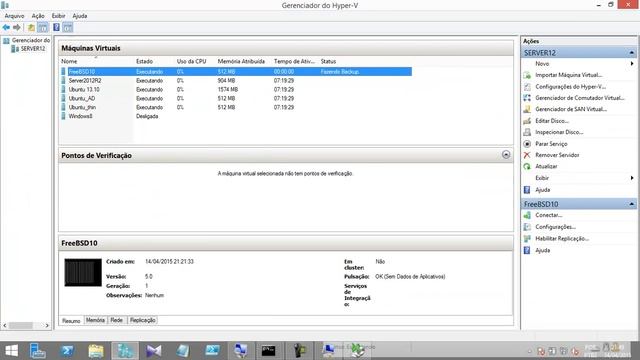
Task: Switch to the Memória tab
Action: pos(95,320)
